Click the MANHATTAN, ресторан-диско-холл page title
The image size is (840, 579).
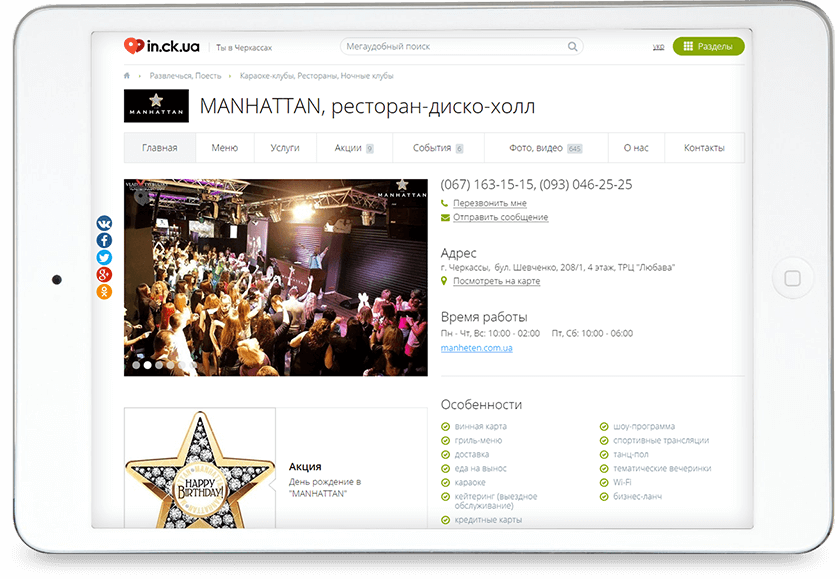367,106
